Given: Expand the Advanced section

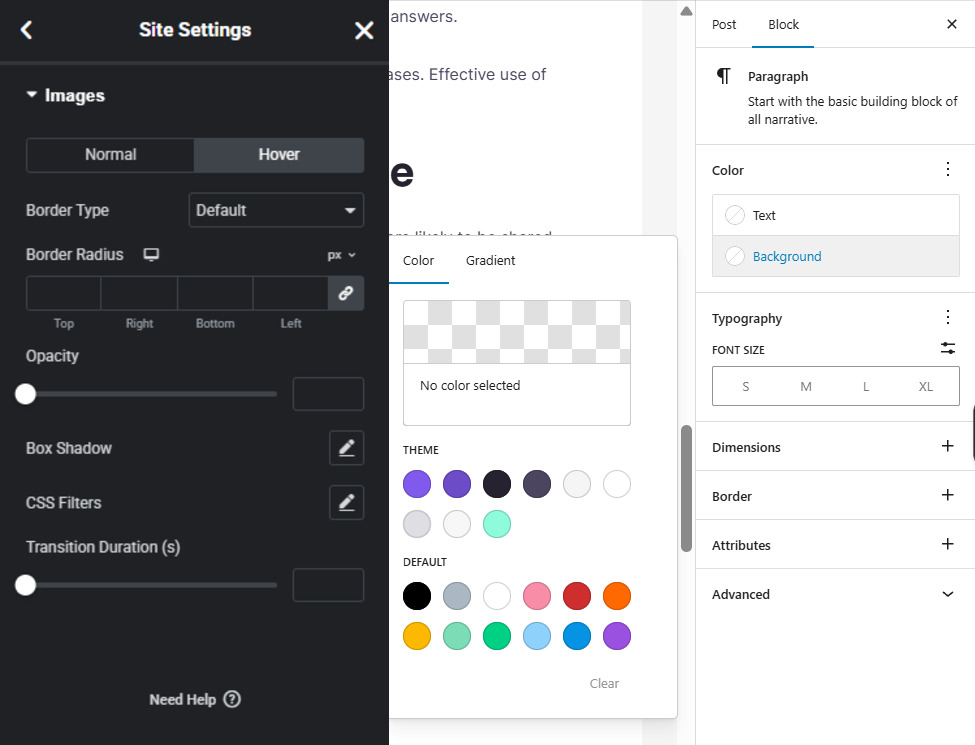Looking at the screenshot, I should pyautogui.click(x=948, y=594).
